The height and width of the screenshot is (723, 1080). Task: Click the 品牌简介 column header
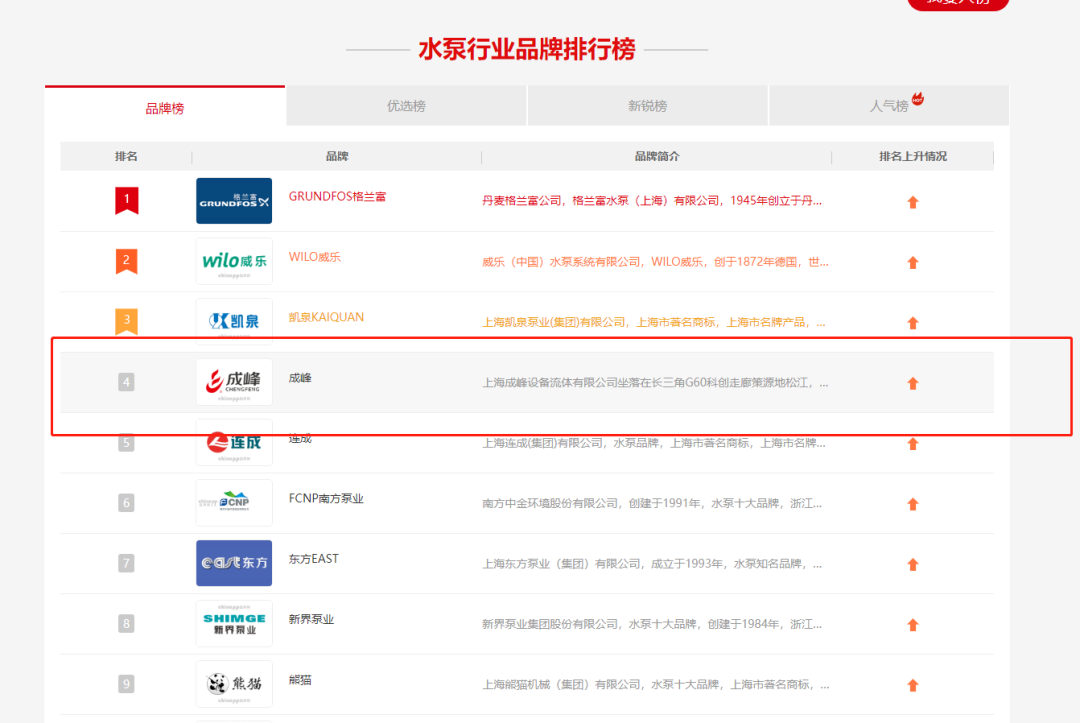[657, 156]
